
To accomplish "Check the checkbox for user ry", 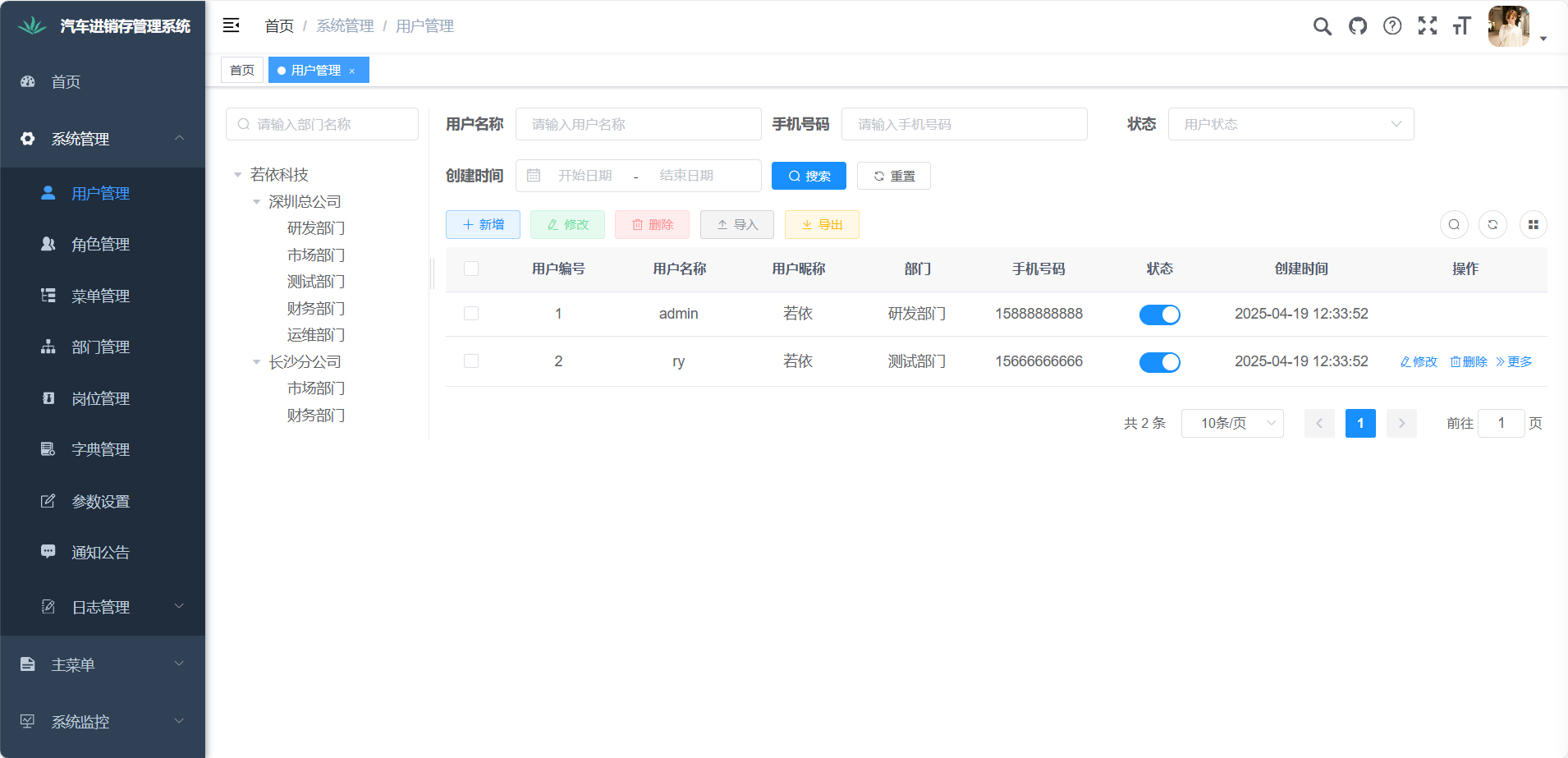I will (x=471, y=361).
